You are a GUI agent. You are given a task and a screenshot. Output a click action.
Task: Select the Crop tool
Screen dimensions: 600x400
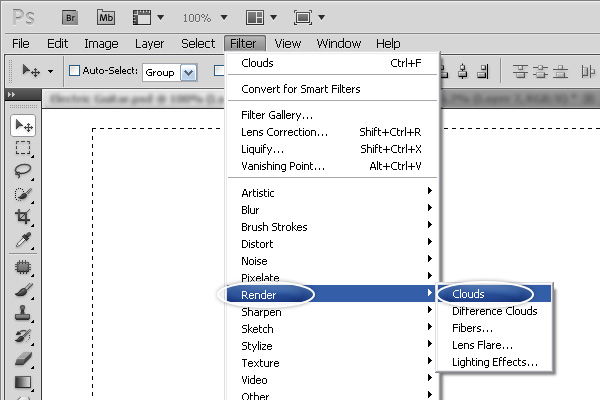(23, 217)
